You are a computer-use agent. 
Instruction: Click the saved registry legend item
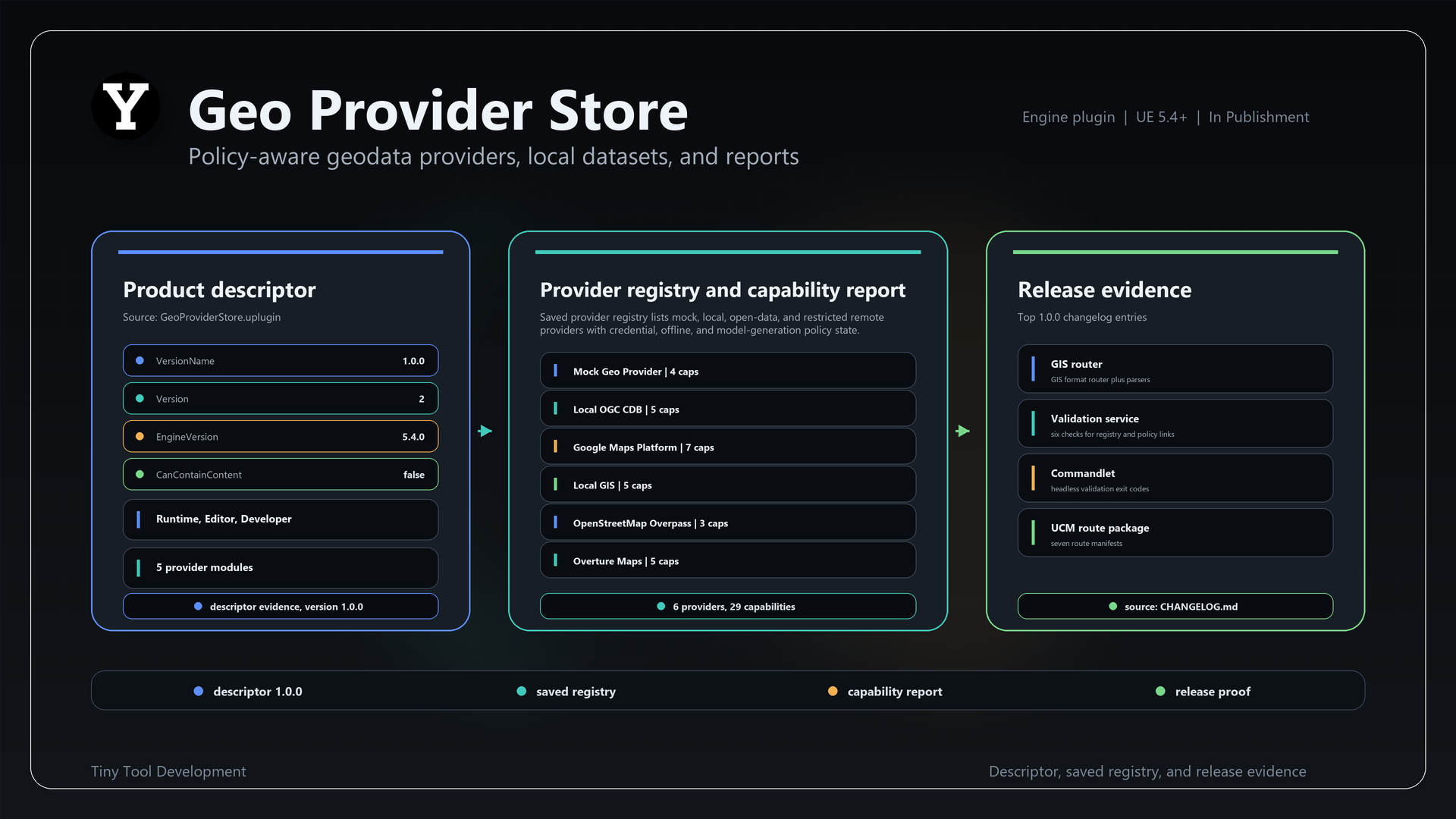point(566,692)
